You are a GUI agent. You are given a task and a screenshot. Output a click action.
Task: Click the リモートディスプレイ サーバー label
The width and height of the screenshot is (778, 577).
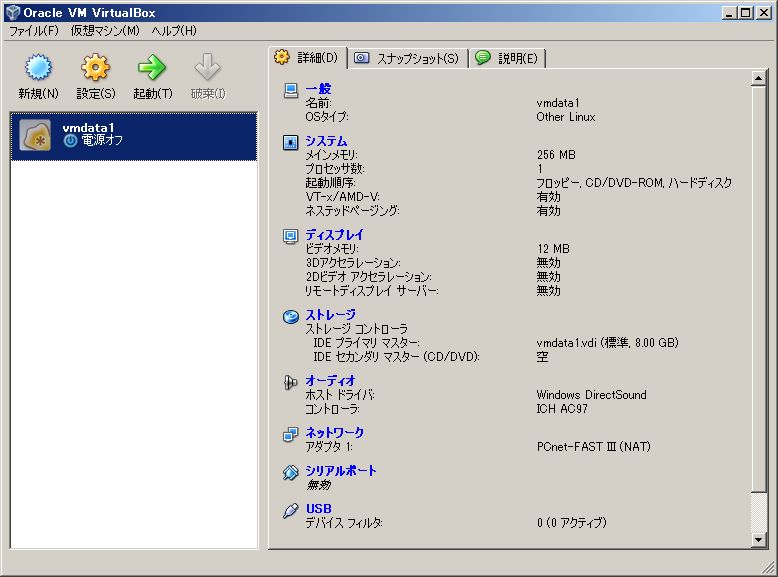[x=372, y=291]
